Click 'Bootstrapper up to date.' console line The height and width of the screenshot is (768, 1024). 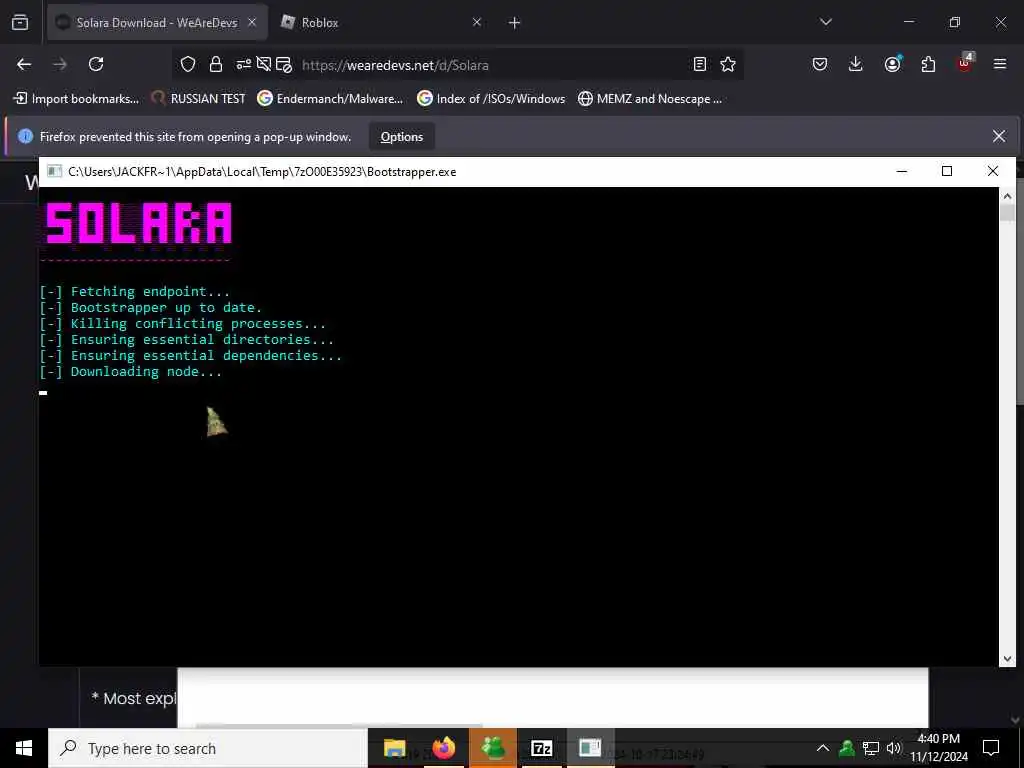(x=150, y=308)
